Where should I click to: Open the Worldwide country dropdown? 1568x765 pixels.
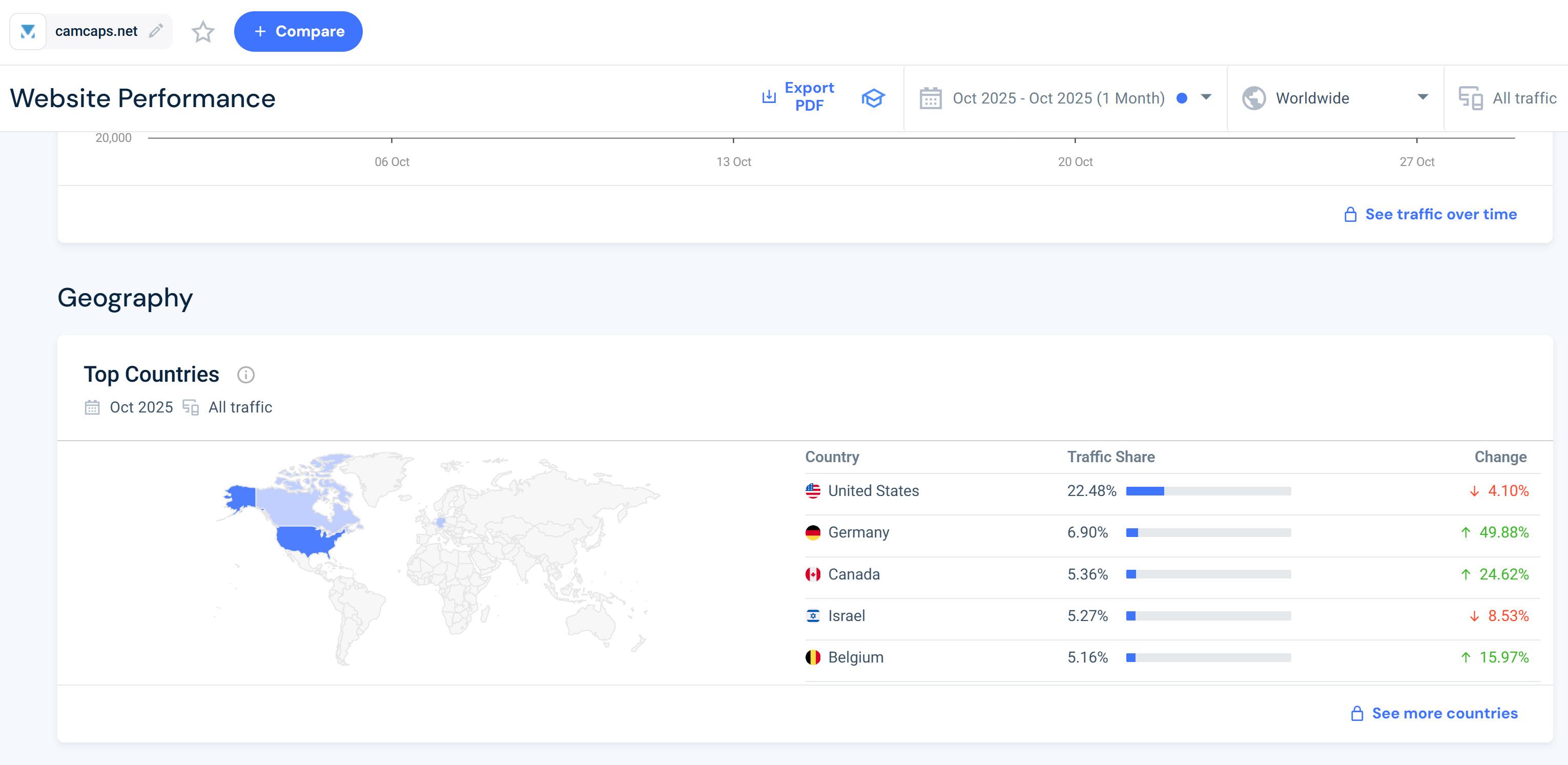click(x=1422, y=97)
